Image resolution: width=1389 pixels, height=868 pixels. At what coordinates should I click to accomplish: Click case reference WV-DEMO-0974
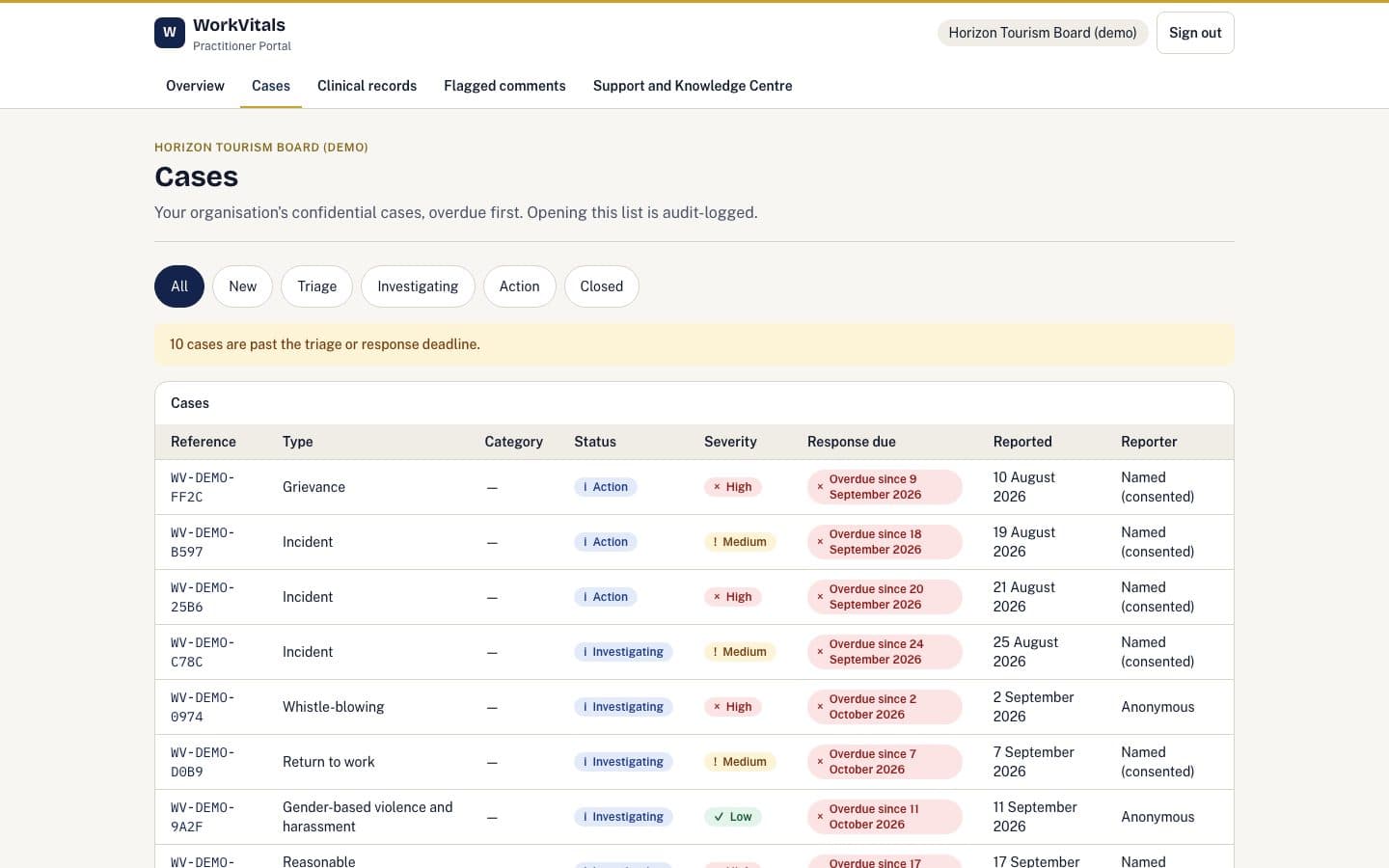[x=203, y=707]
